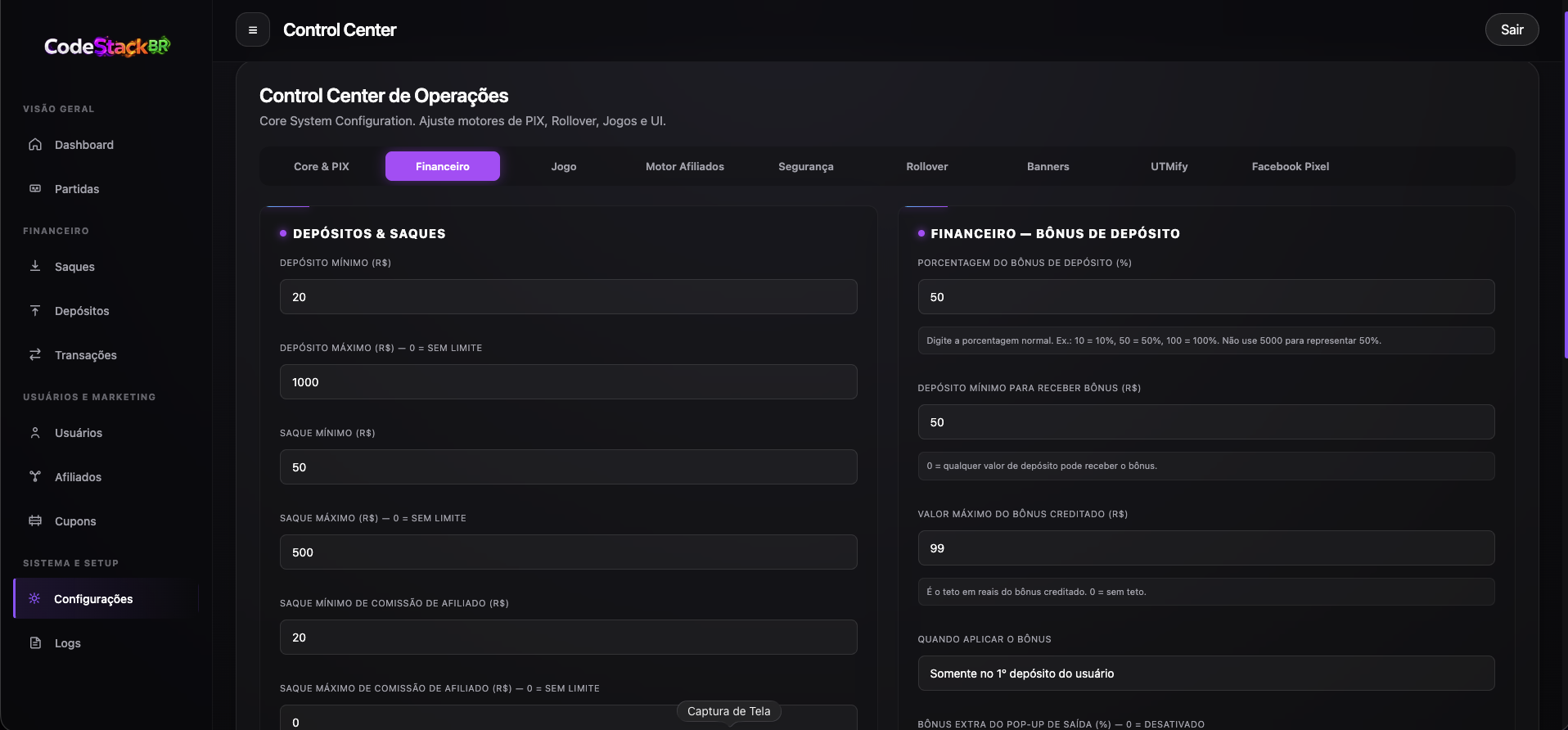Open Partidas via its gamepad icon
The image size is (1568, 730).
coord(35,188)
